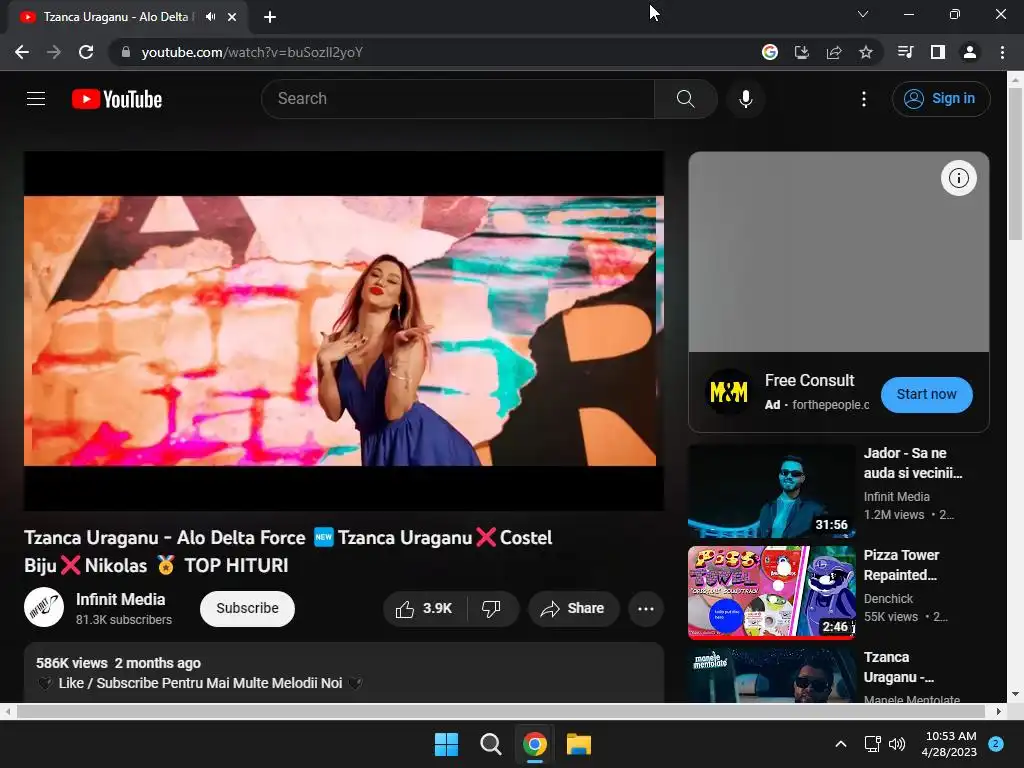Open notification center badge
1024x768 pixels.
click(996, 744)
